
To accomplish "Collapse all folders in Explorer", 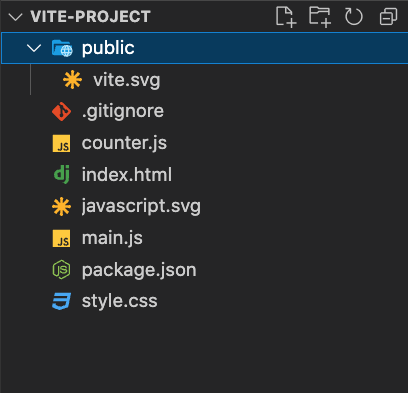I will (x=388, y=17).
